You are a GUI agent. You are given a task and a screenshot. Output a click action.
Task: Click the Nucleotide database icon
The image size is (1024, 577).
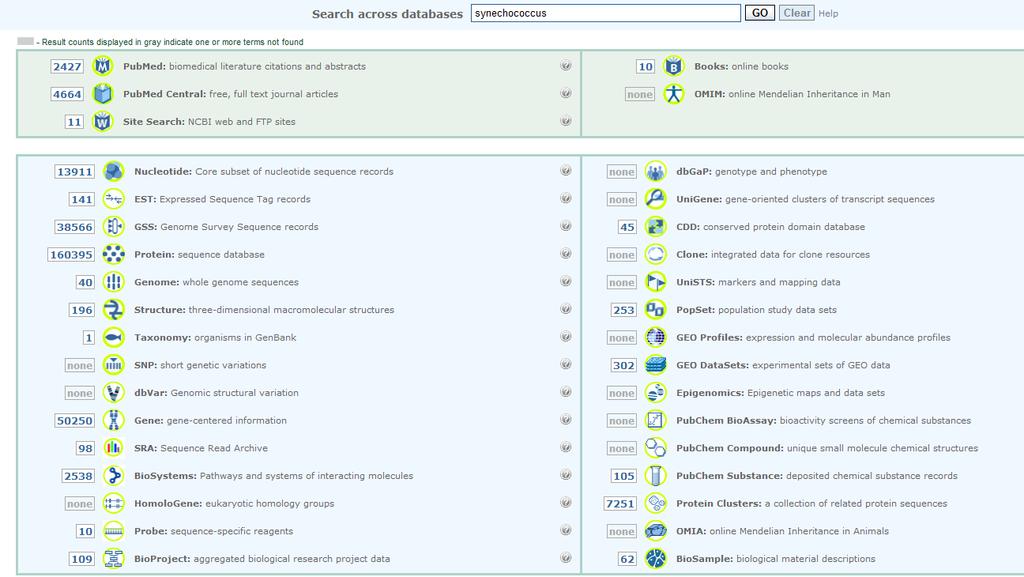point(114,171)
